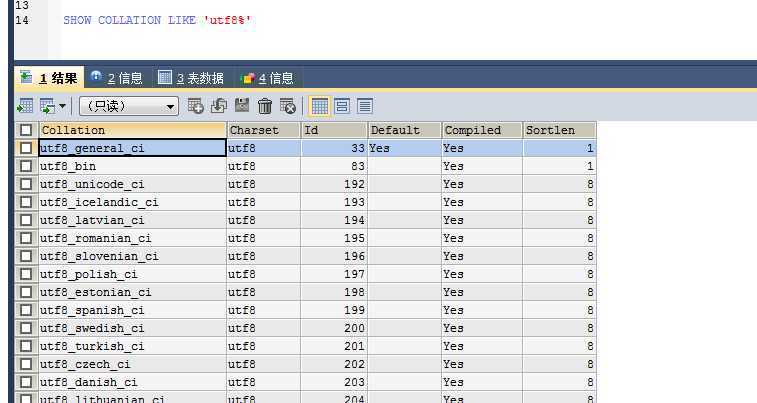Check the utf8_icelandic_ci row checkbox
This screenshot has height=403, width=757.
pos(26,202)
